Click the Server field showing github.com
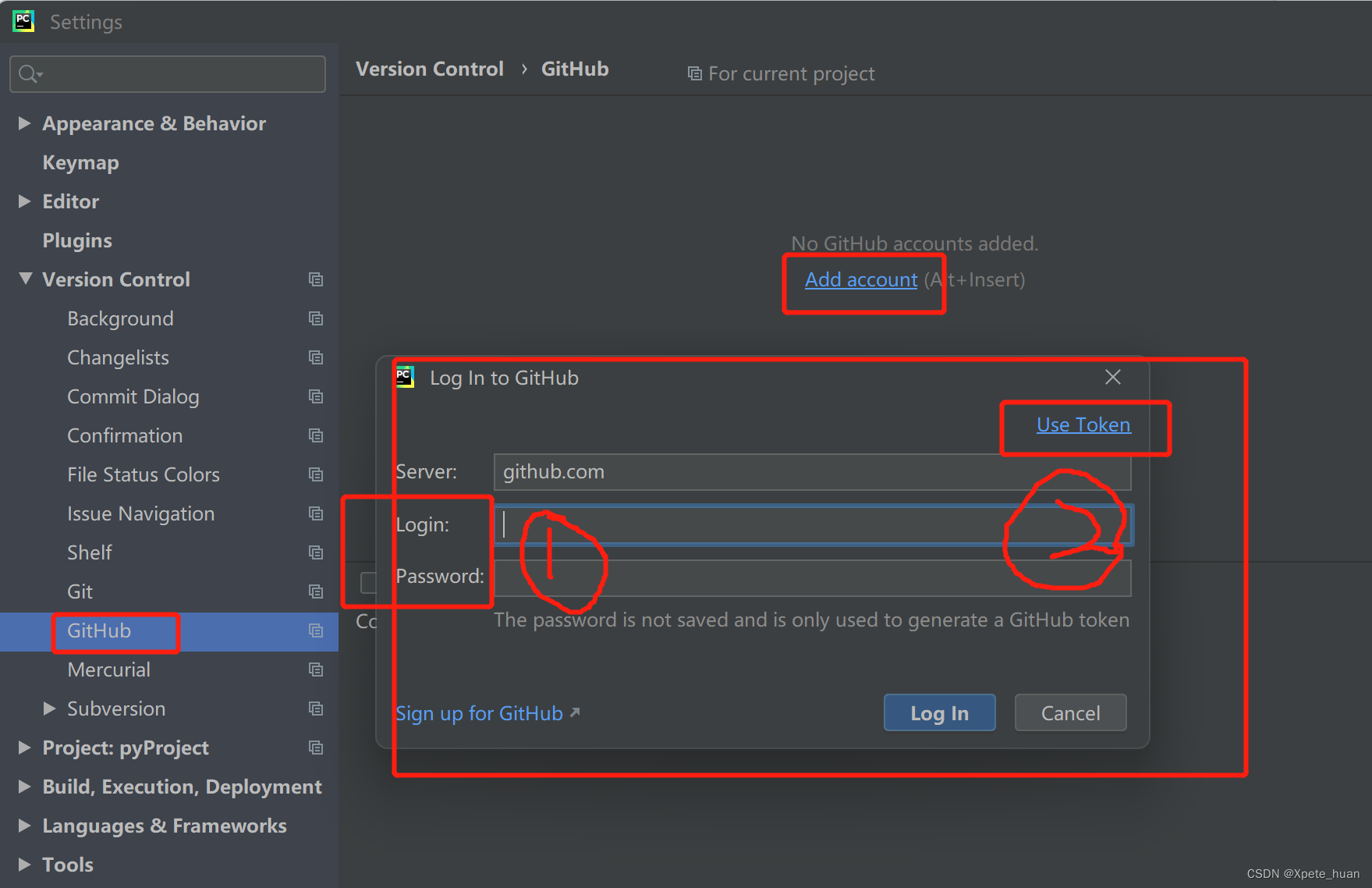Viewport: 1372px width, 888px height. coord(812,472)
